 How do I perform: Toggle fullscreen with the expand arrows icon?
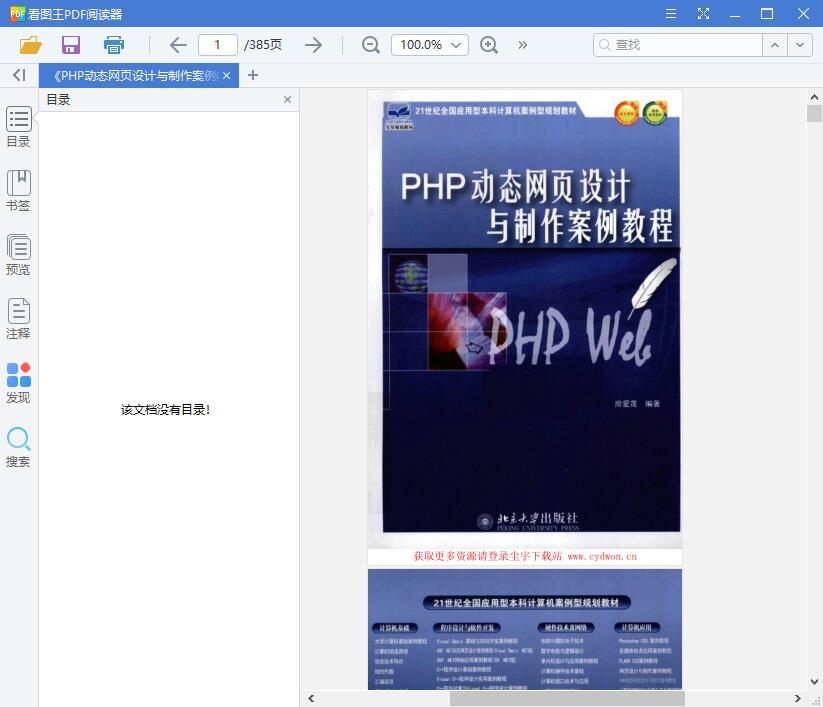coord(703,14)
